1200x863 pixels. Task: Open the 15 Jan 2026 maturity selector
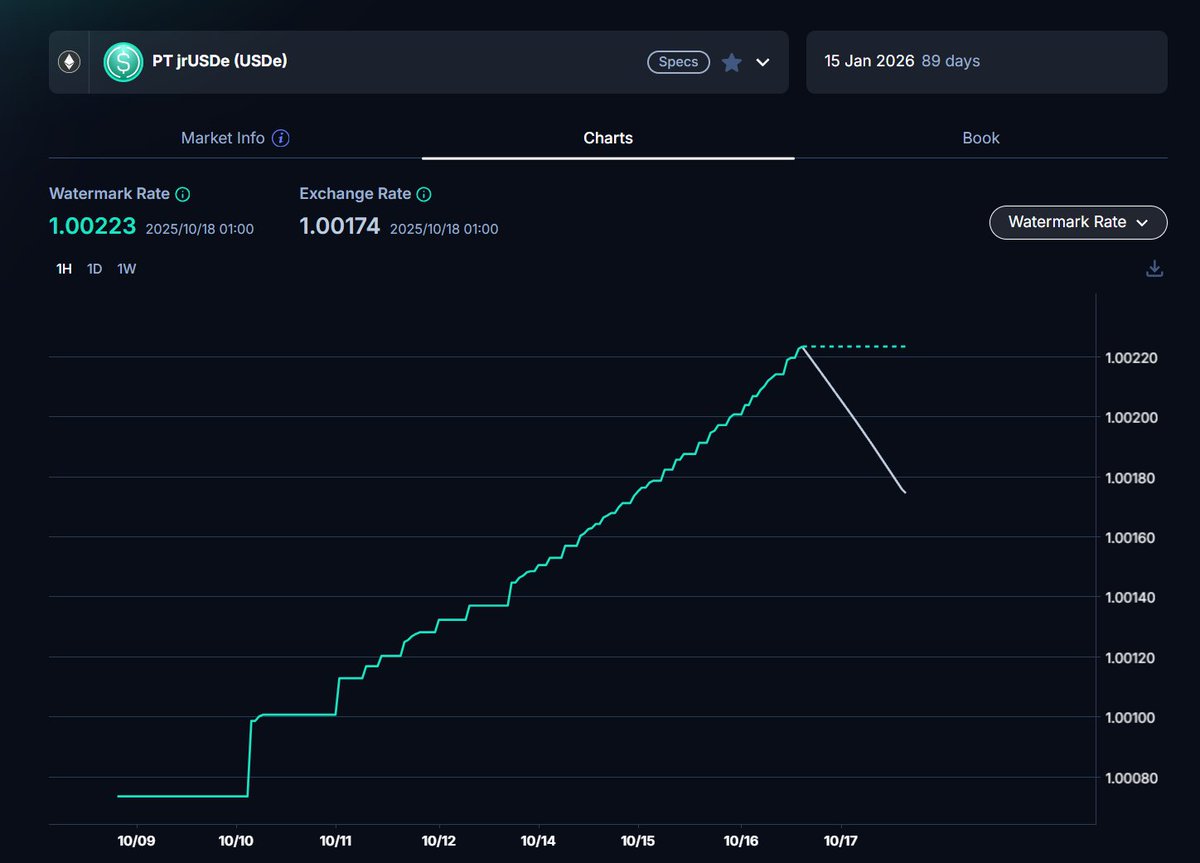point(985,62)
